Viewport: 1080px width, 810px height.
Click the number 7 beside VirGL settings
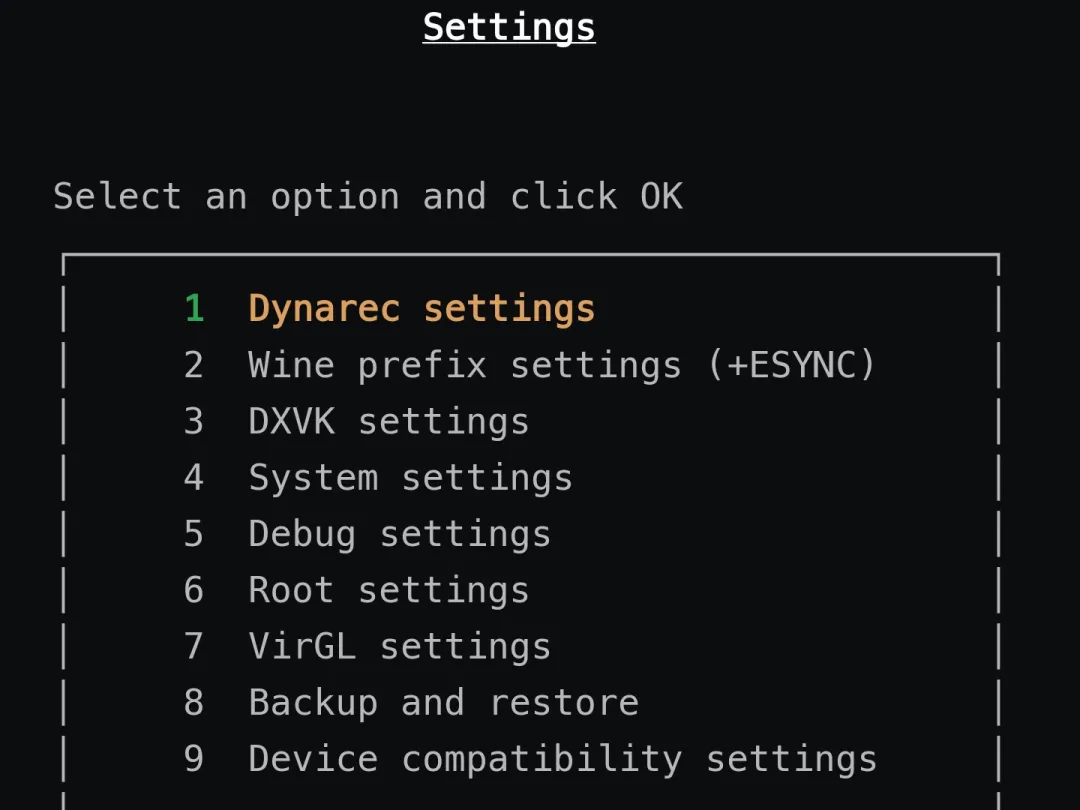(194, 646)
